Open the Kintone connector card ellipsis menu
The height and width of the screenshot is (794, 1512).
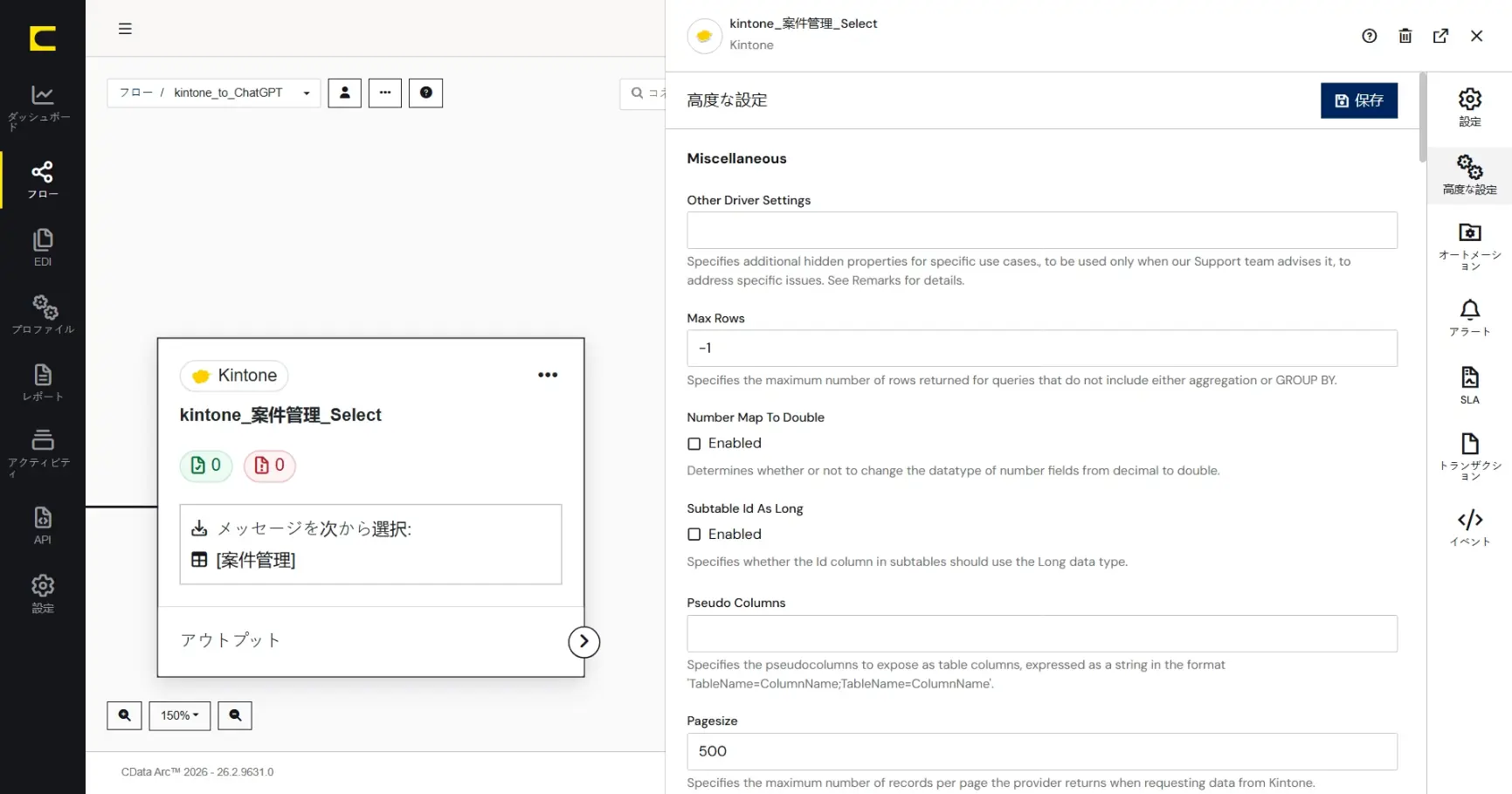(x=548, y=375)
